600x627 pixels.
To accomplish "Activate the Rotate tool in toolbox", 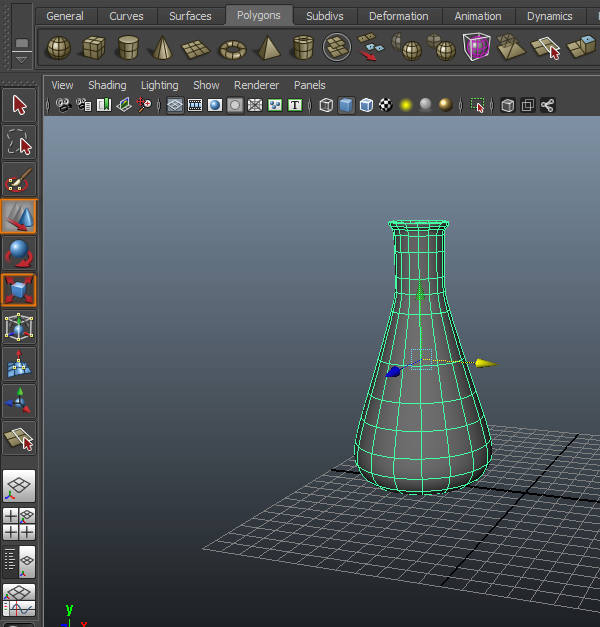I will 20,253.
